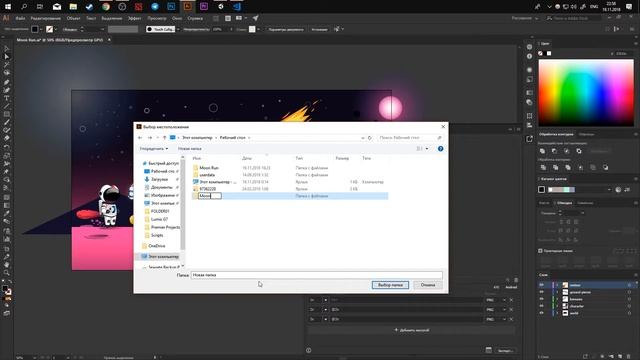This screenshot has height=360, width=640.
Task: Click the Unite shape mode icon
Action: 542,151
